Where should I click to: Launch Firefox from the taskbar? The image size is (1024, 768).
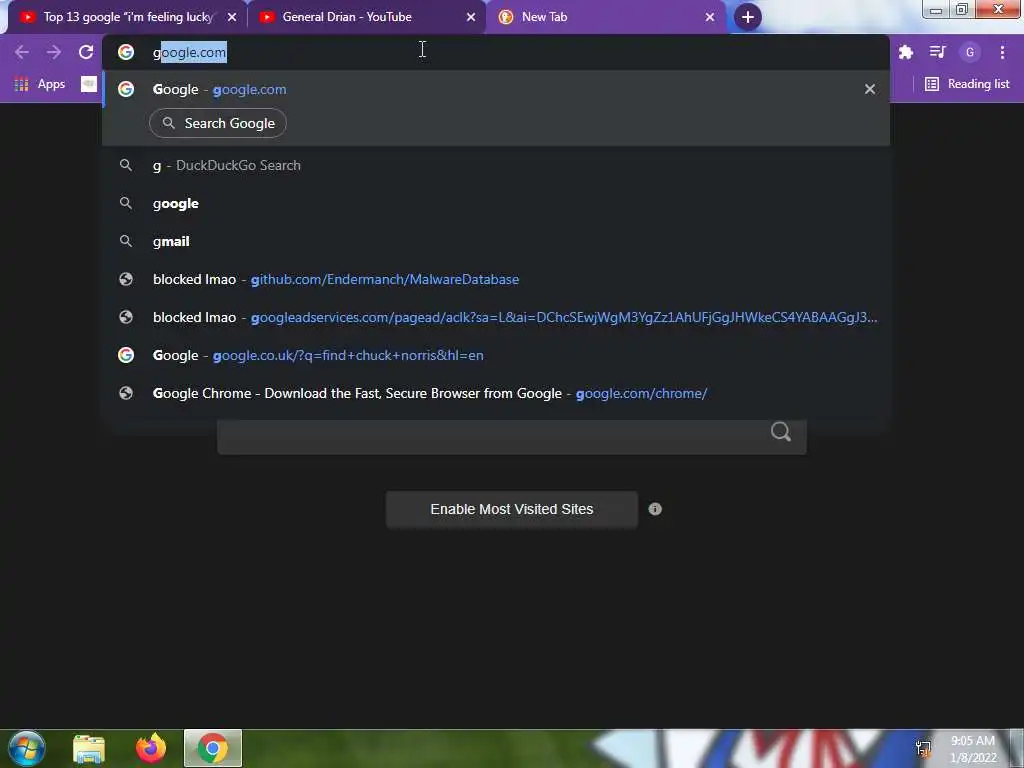pos(151,748)
